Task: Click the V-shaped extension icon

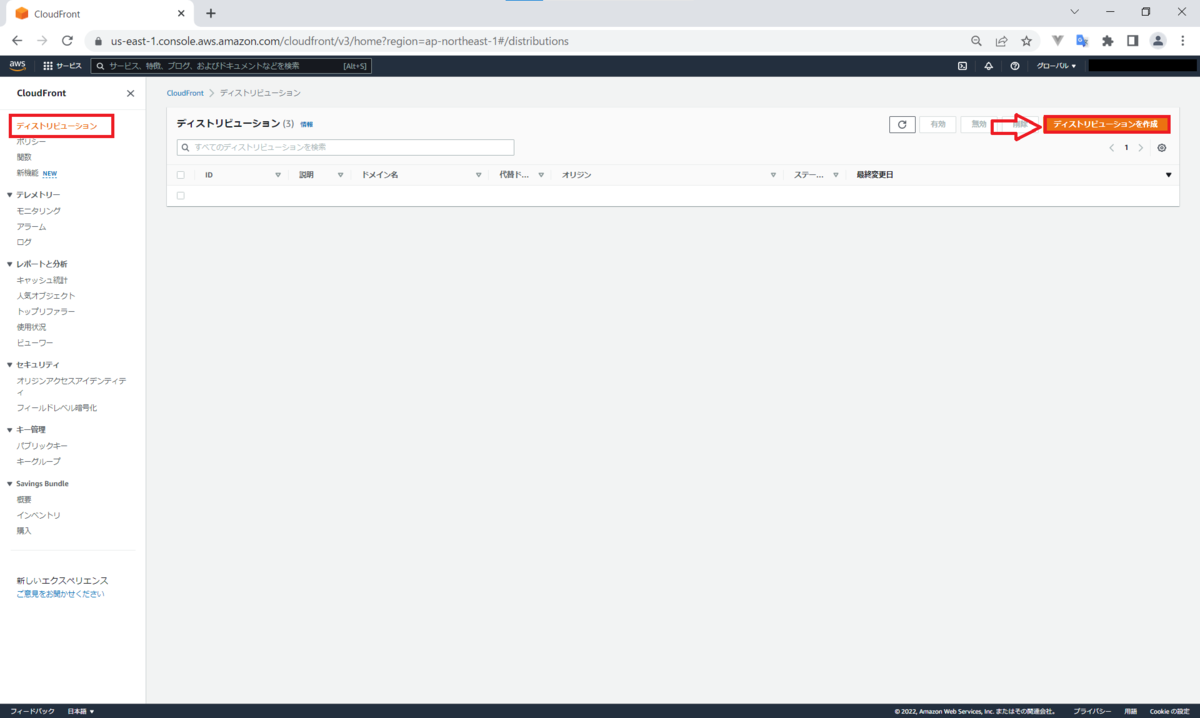Action: point(1057,41)
